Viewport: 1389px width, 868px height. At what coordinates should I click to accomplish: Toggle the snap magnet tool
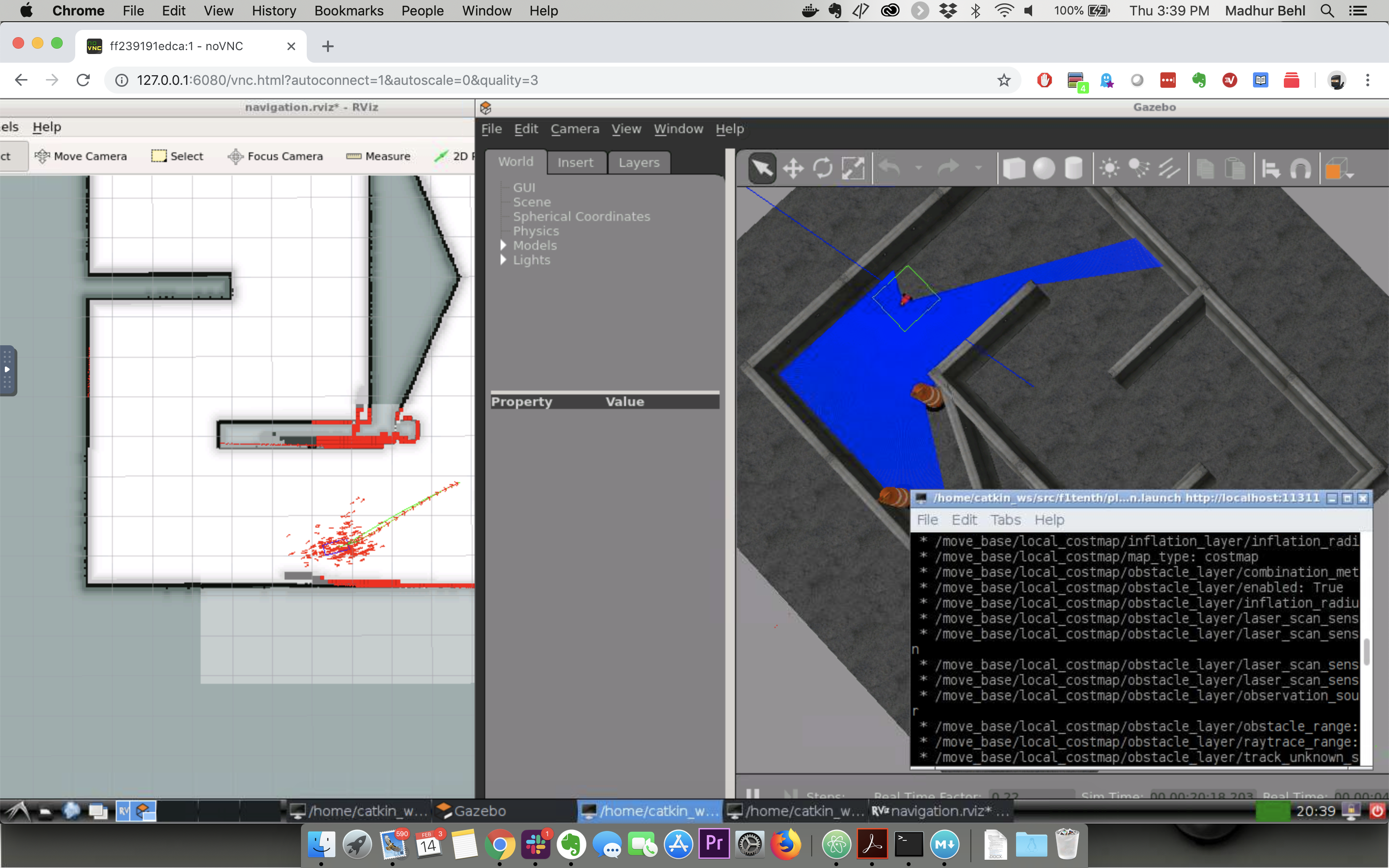click(1301, 169)
